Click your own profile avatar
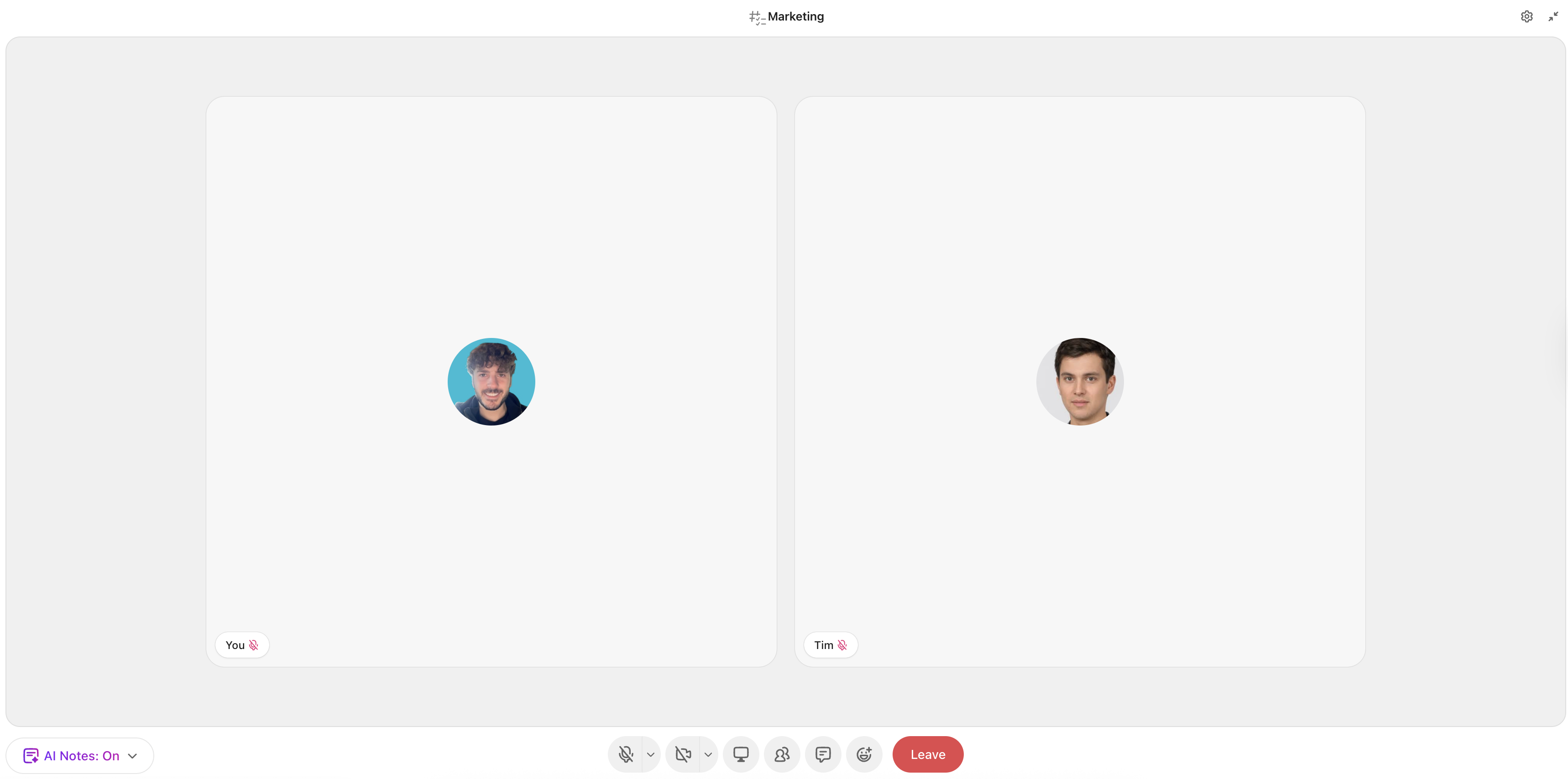 point(491,381)
